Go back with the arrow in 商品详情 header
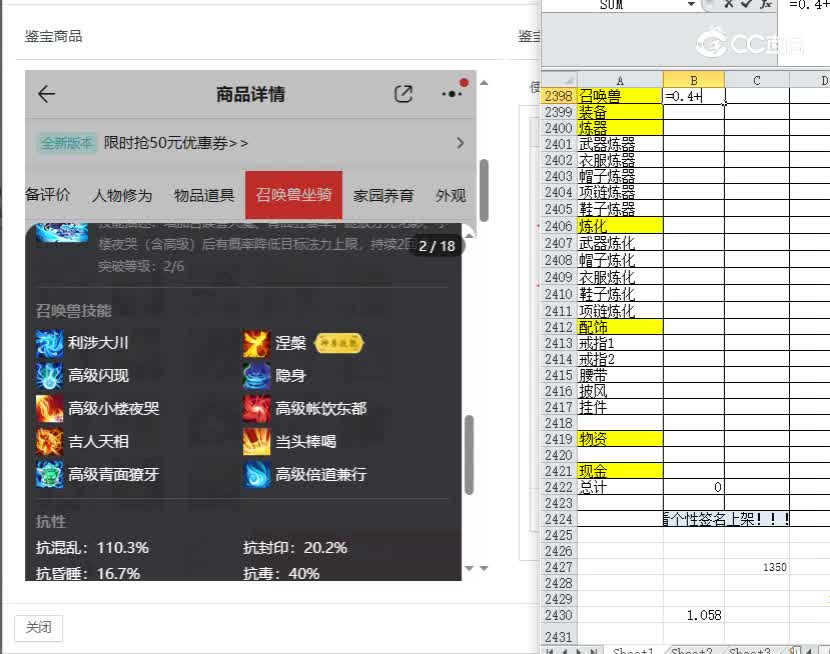The image size is (830, 654). click(47, 94)
